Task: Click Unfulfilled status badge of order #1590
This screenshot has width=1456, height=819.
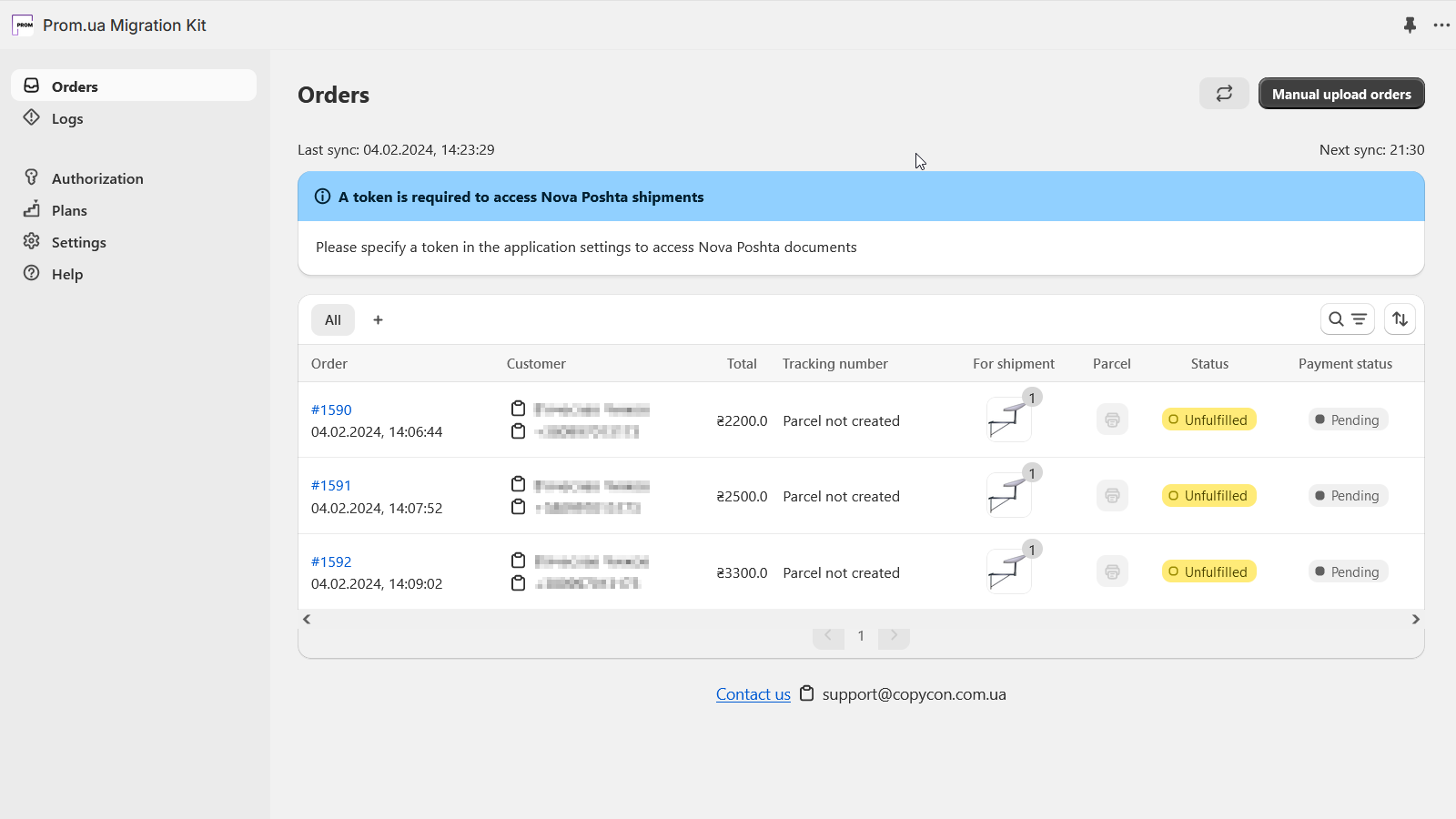Action: [1208, 420]
